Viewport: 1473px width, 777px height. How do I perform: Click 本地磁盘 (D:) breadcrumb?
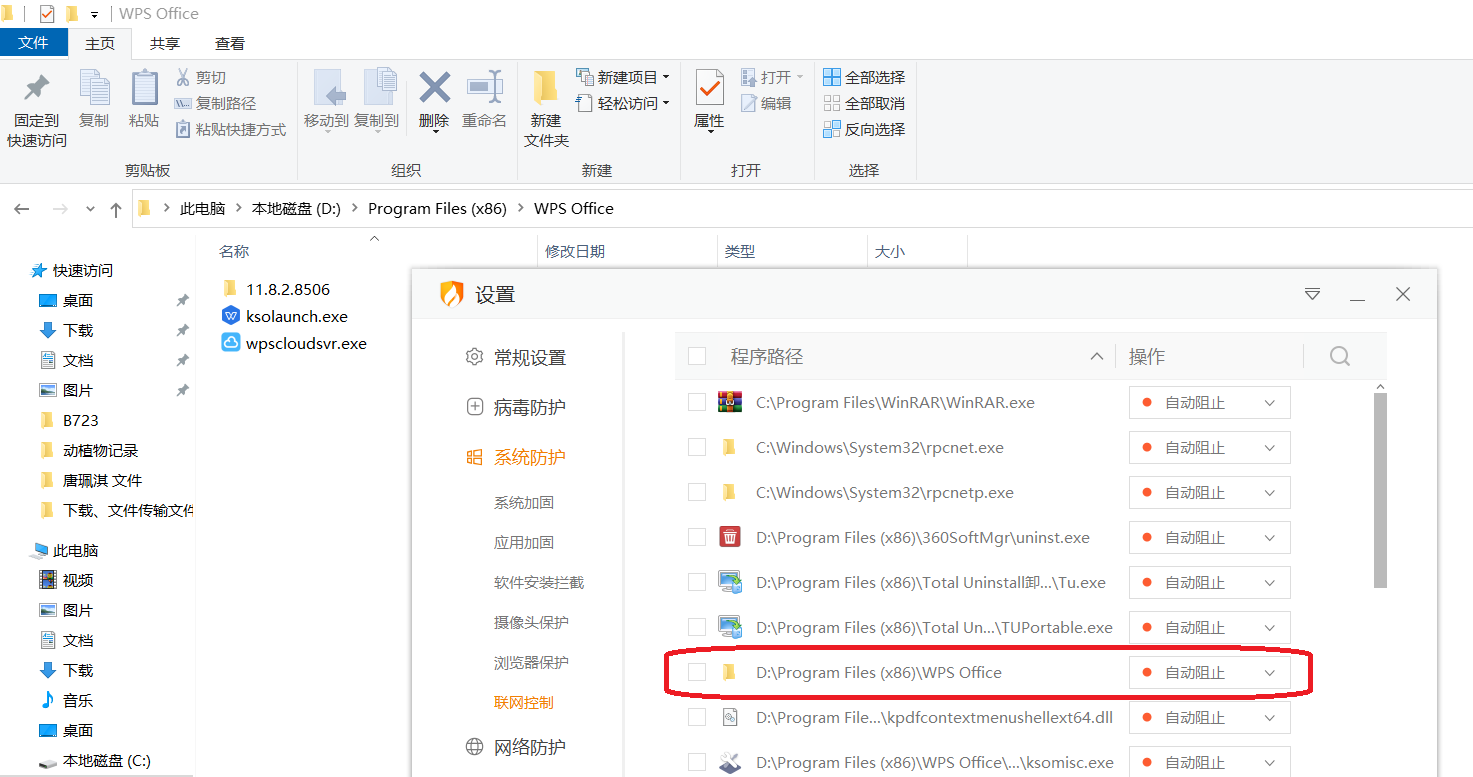(x=296, y=208)
